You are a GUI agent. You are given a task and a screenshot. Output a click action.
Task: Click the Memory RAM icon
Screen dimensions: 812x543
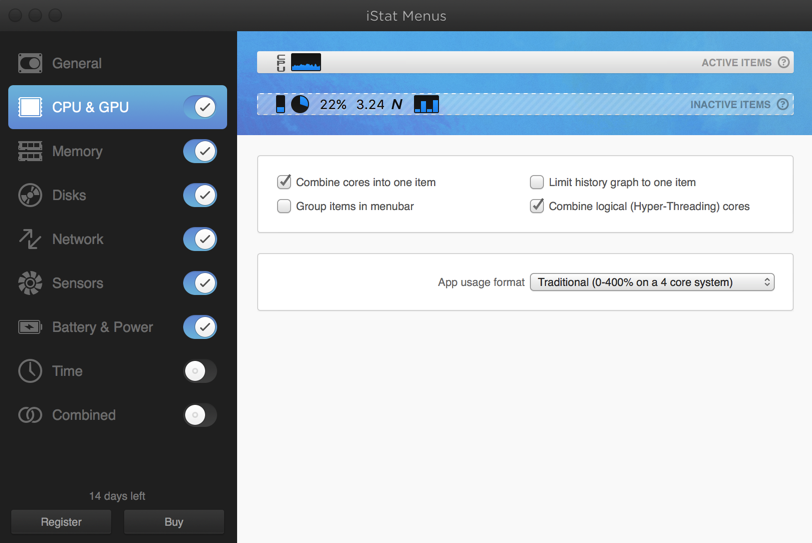(30, 151)
